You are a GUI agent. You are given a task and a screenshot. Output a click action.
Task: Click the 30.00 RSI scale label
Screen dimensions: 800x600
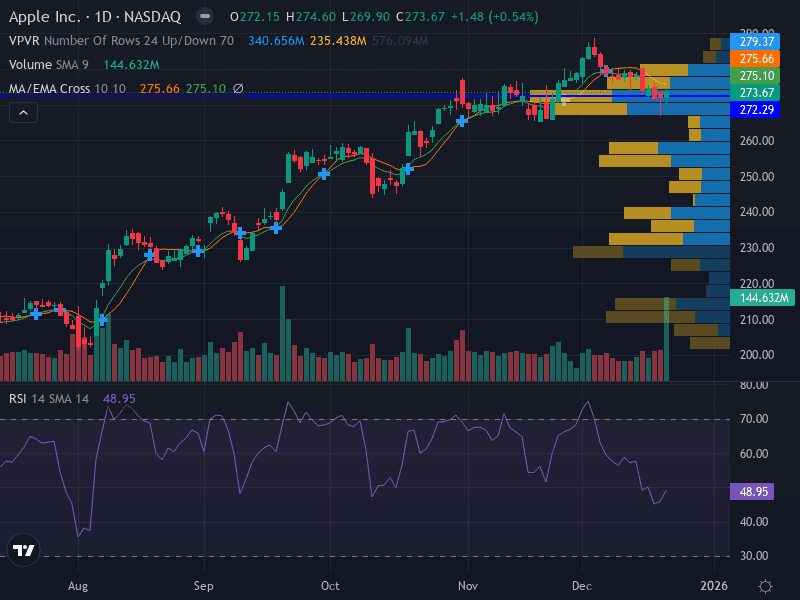(x=754, y=556)
